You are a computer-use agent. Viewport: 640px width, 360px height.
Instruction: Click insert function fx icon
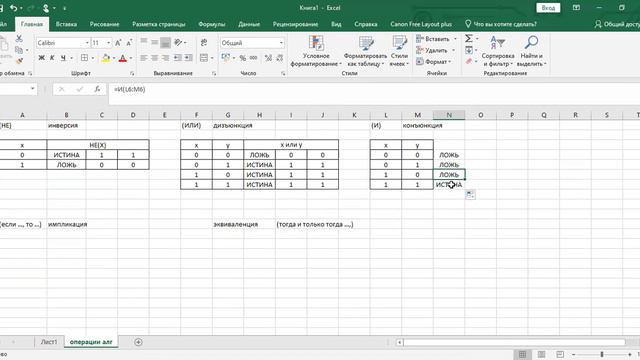97,89
